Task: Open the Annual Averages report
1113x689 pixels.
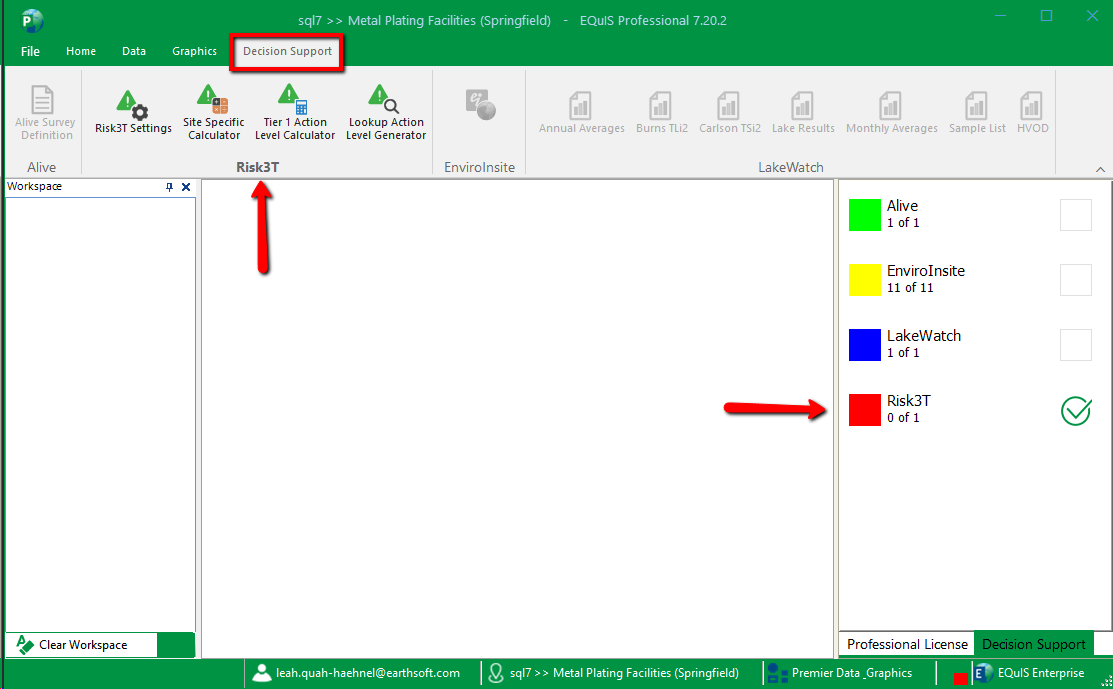Action: coord(581,112)
